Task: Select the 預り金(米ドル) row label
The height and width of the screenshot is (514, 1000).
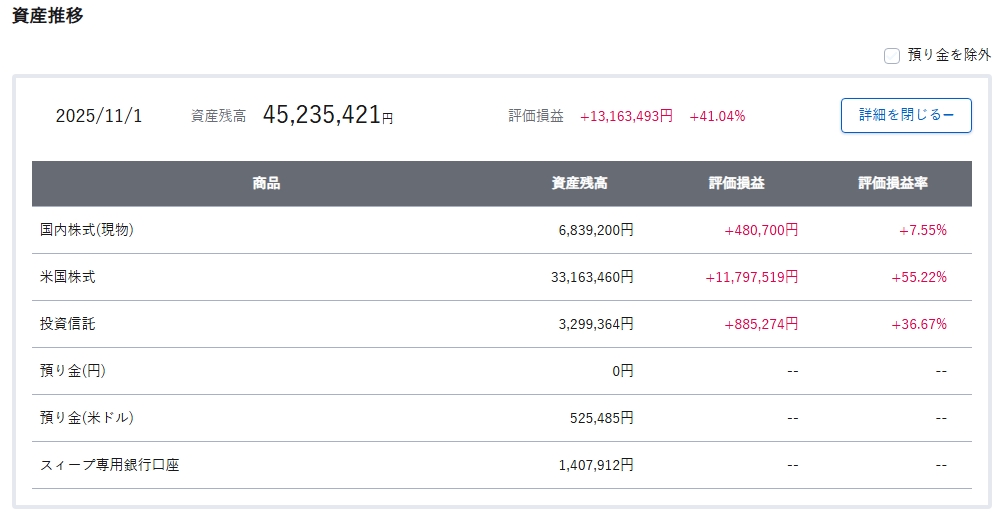Action: pyautogui.click(x=87, y=418)
